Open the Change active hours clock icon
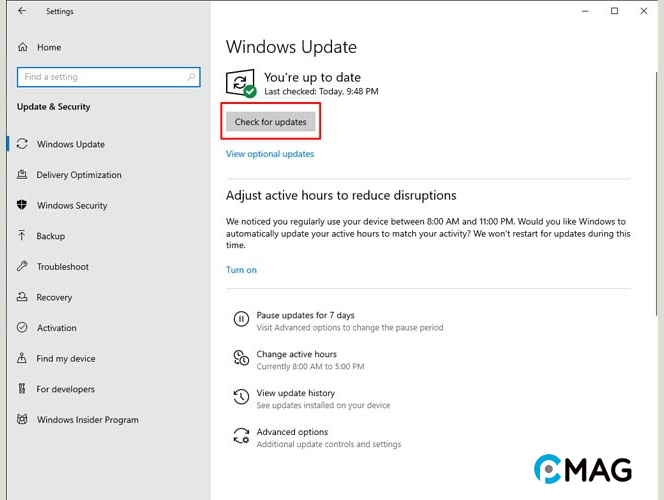The height and width of the screenshot is (500, 664). [x=241, y=359]
